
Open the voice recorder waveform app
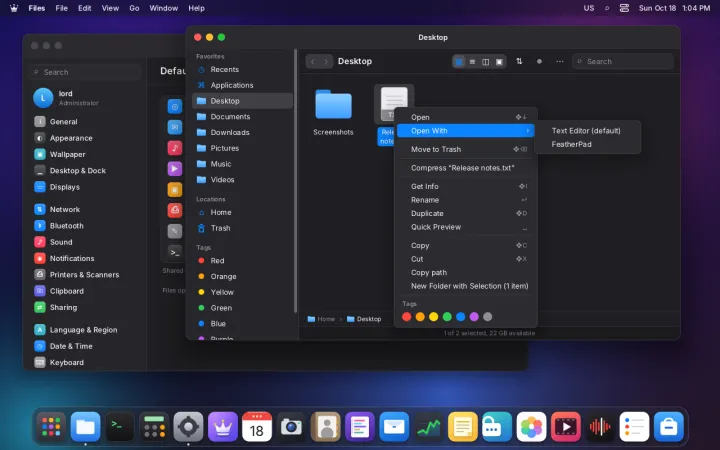[x=600, y=427]
